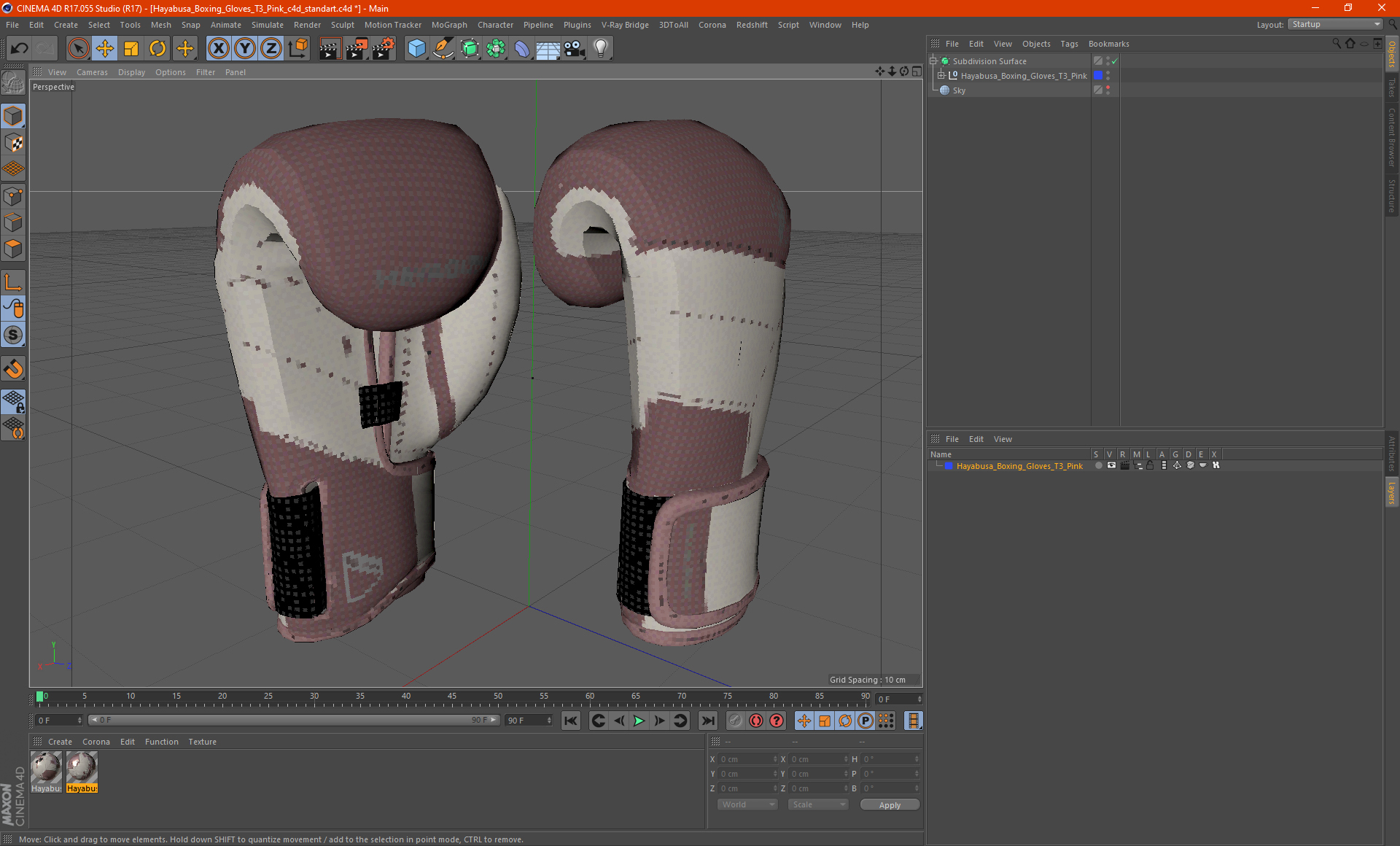Open the Scale mode dropdown
This screenshot has width=1400, height=846.
pyautogui.click(x=818, y=804)
